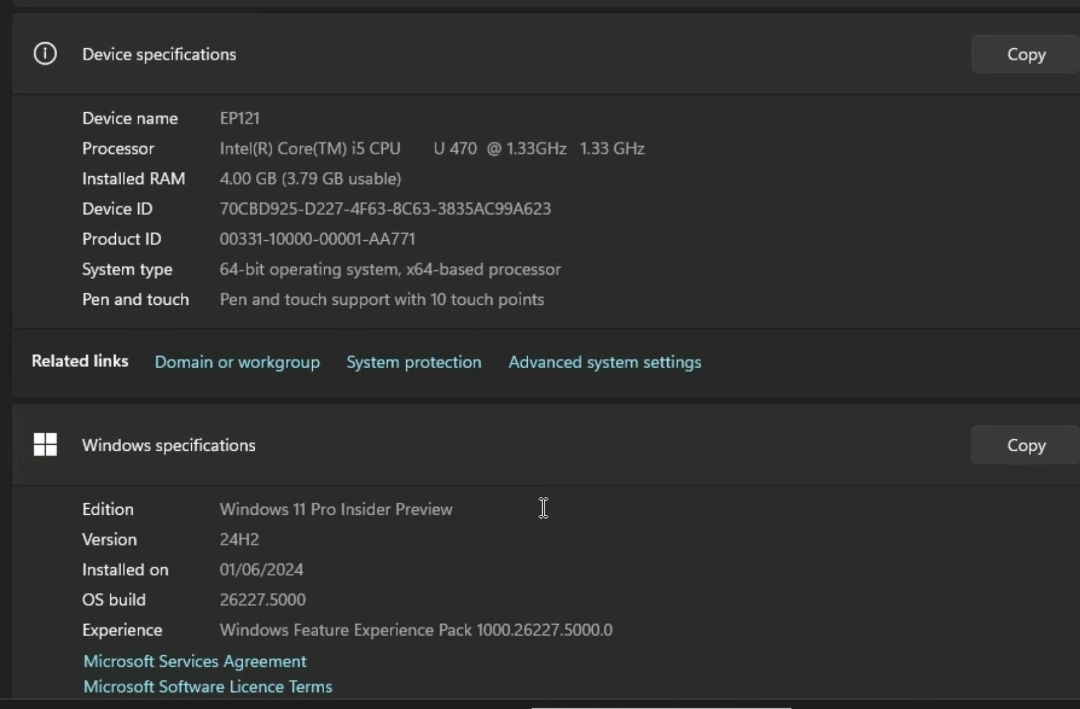Click the Device ID label
The height and width of the screenshot is (709, 1080).
[117, 209]
